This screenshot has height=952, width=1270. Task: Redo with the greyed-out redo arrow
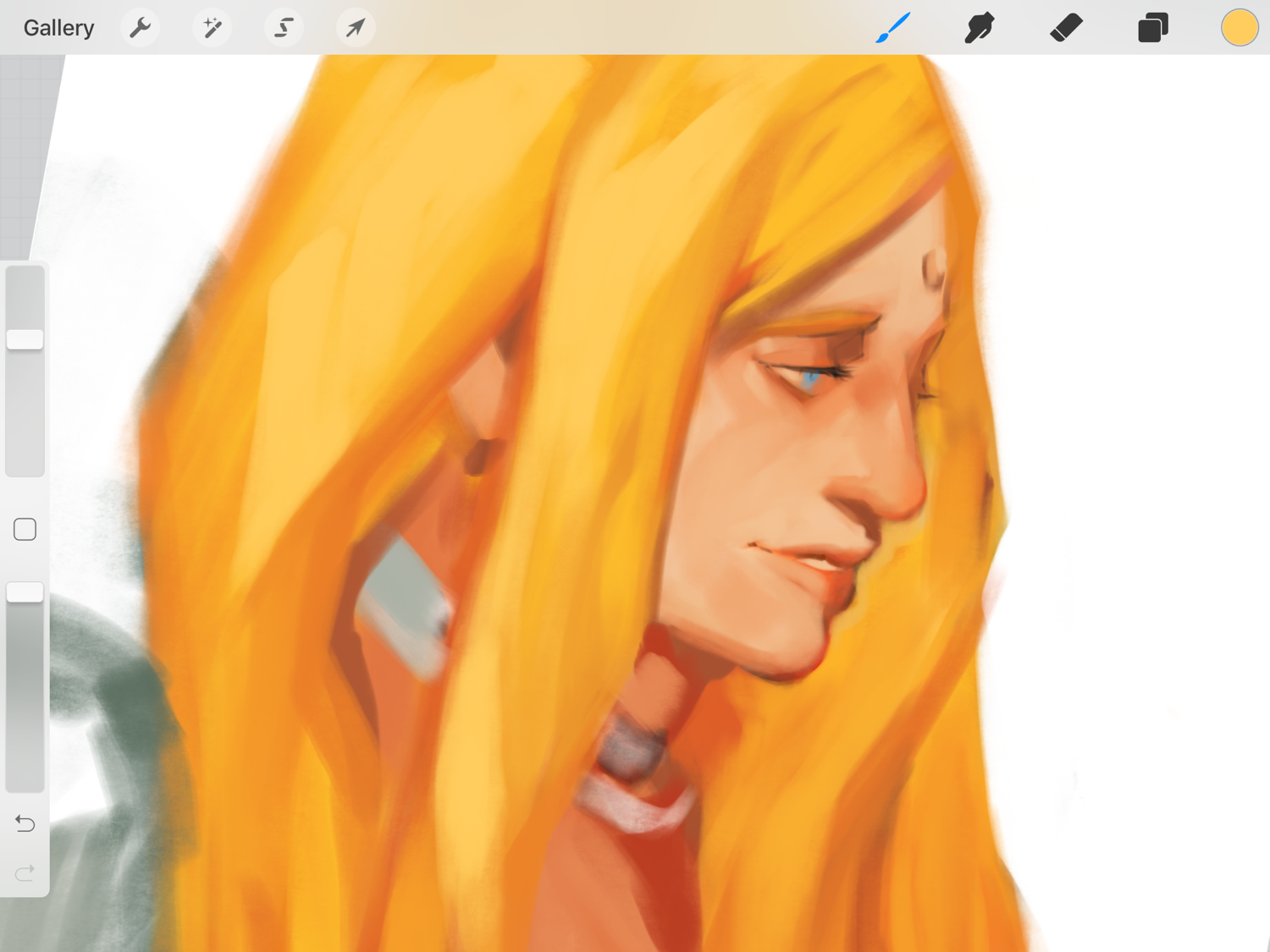pyautogui.click(x=25, y=872)
